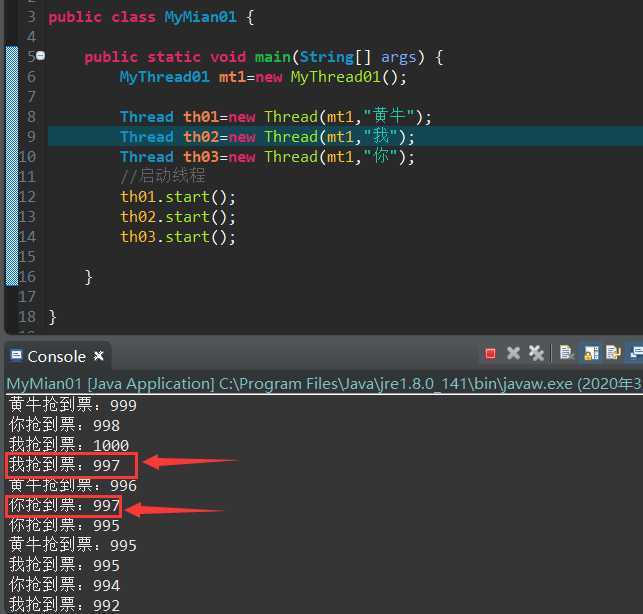Click the comment '//启动线程' on line 11
Viewport: 643px width, 614px height.
163,176
